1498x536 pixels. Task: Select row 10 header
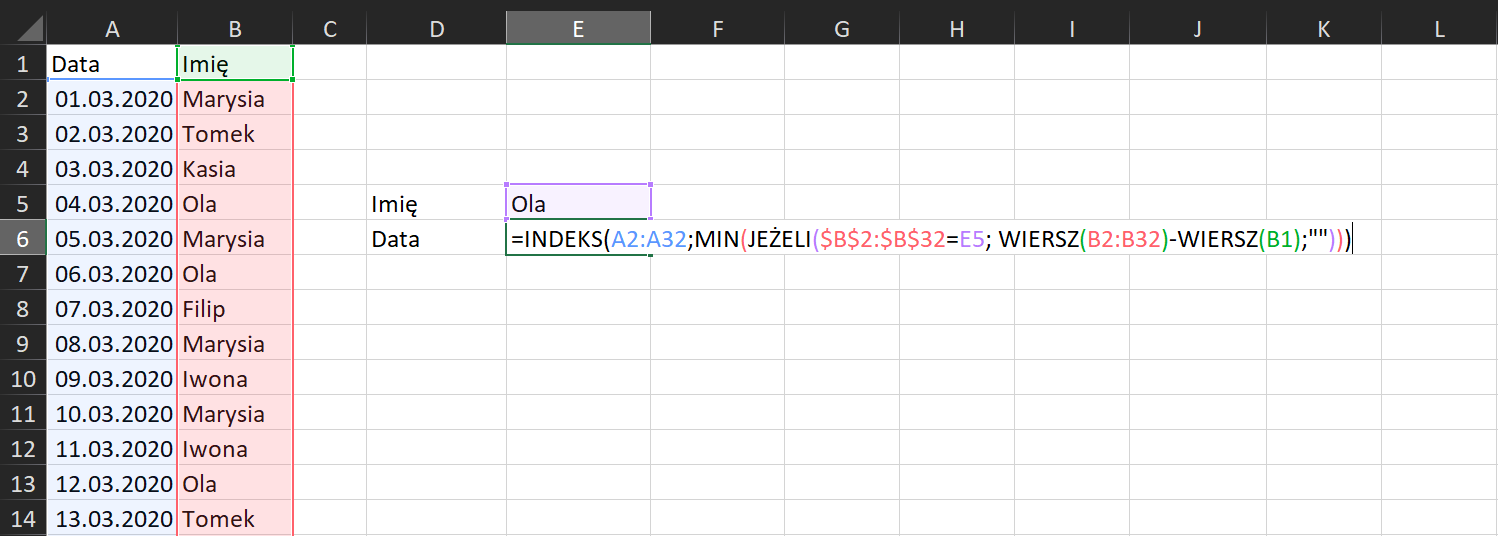23,379
